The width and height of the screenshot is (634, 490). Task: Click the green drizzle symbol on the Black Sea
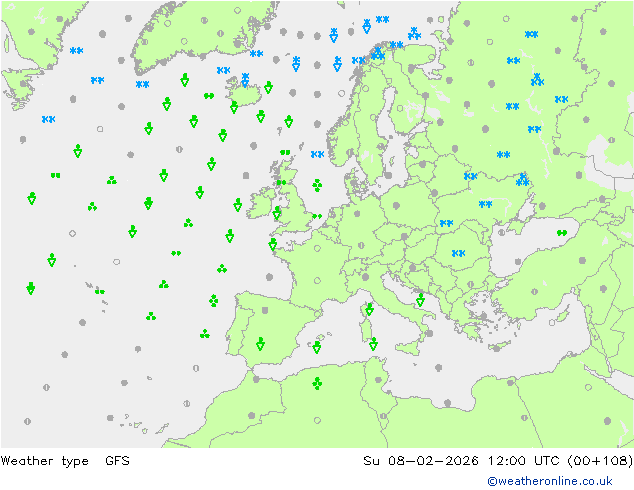[x=562, y=233]
